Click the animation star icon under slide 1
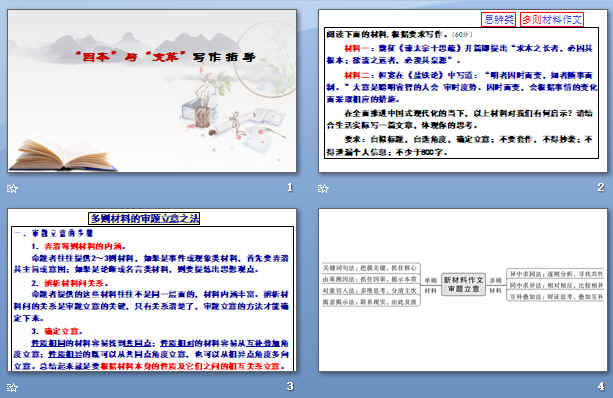613x398 pixels. pos(13,189)
